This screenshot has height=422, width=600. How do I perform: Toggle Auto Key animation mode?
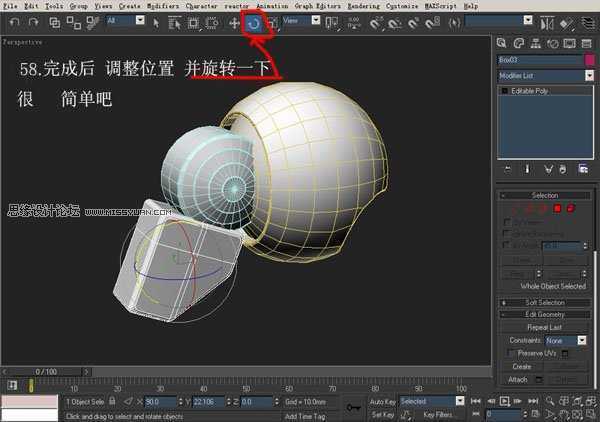382,401
